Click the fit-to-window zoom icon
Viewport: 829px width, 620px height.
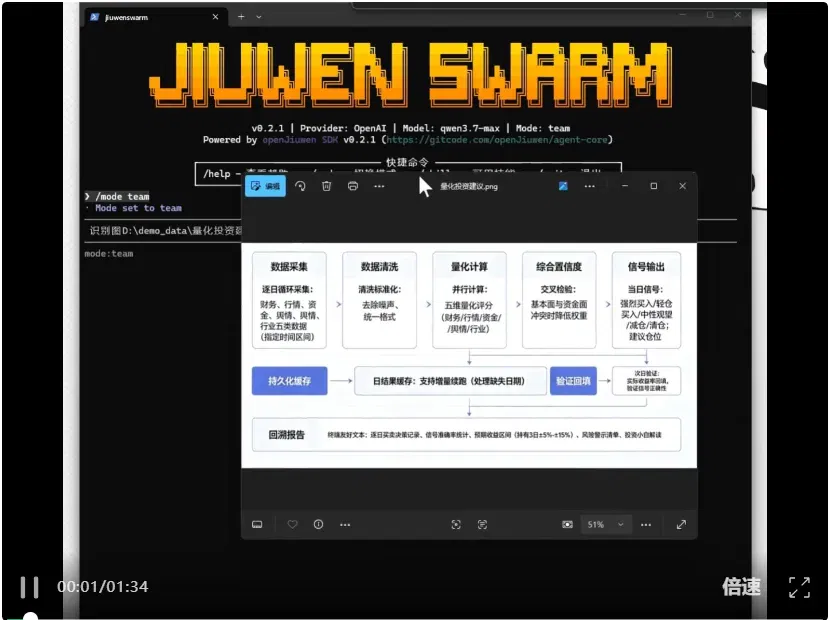point(456,524)
